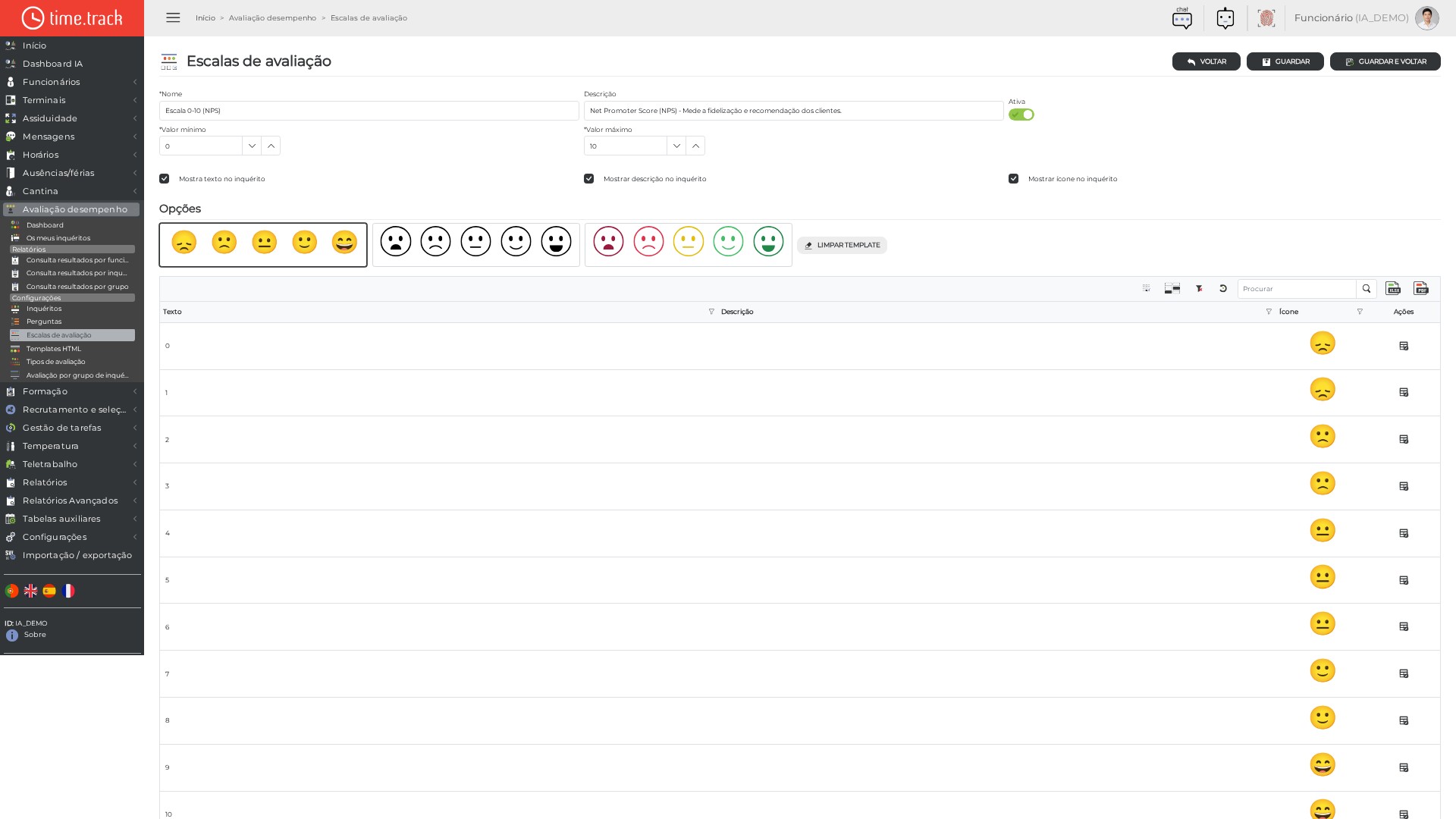
Task: Uncheck Mostra texto no inquérito
Action: pyautogui.click(x=164, y=179)
